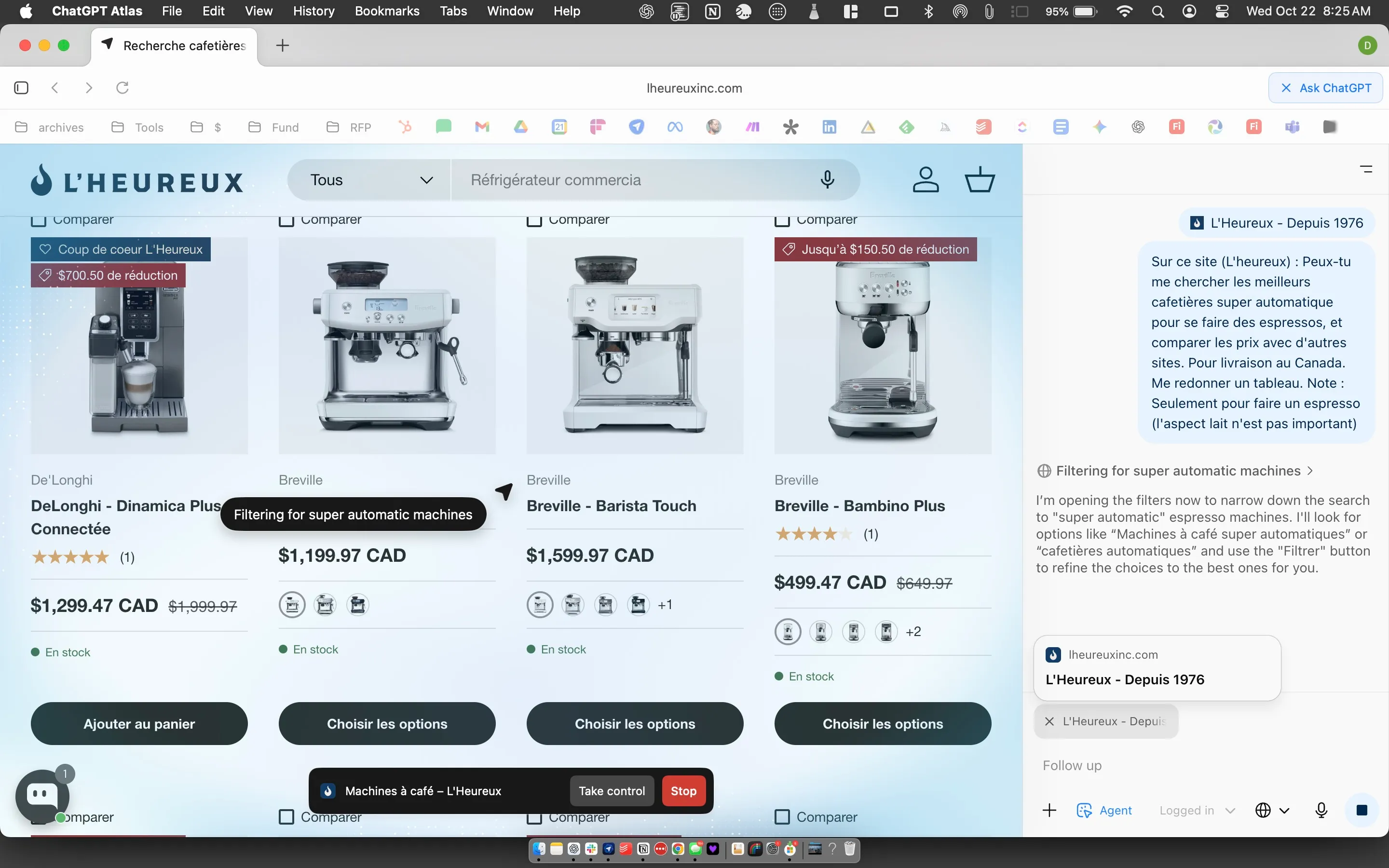Screen dimensions: 1389x868
Task: Open the ChatGPT panel options menu icon
Action: click(1366, 169)
